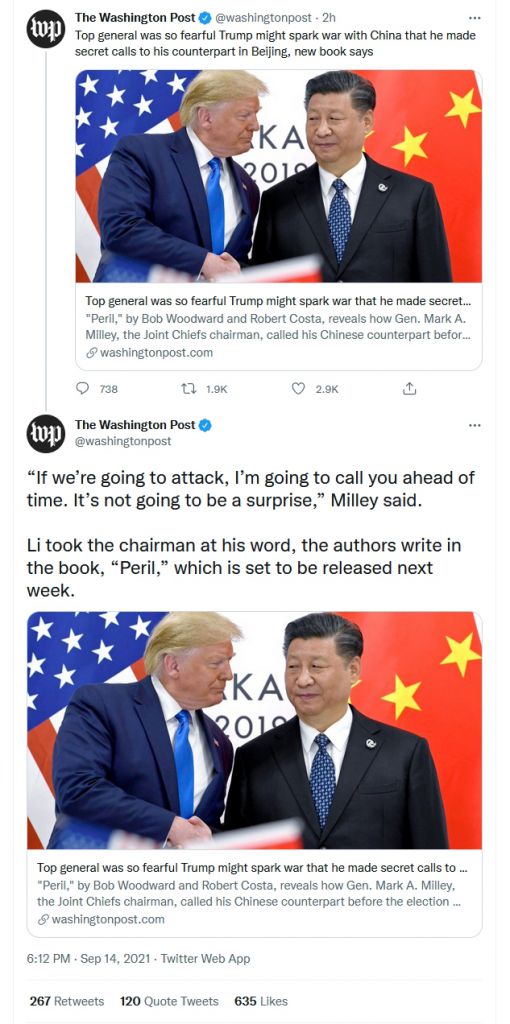Open the Washington Post avatar on top tweet
Viewport: 510px width, 1024px height.
click(46, 29)
